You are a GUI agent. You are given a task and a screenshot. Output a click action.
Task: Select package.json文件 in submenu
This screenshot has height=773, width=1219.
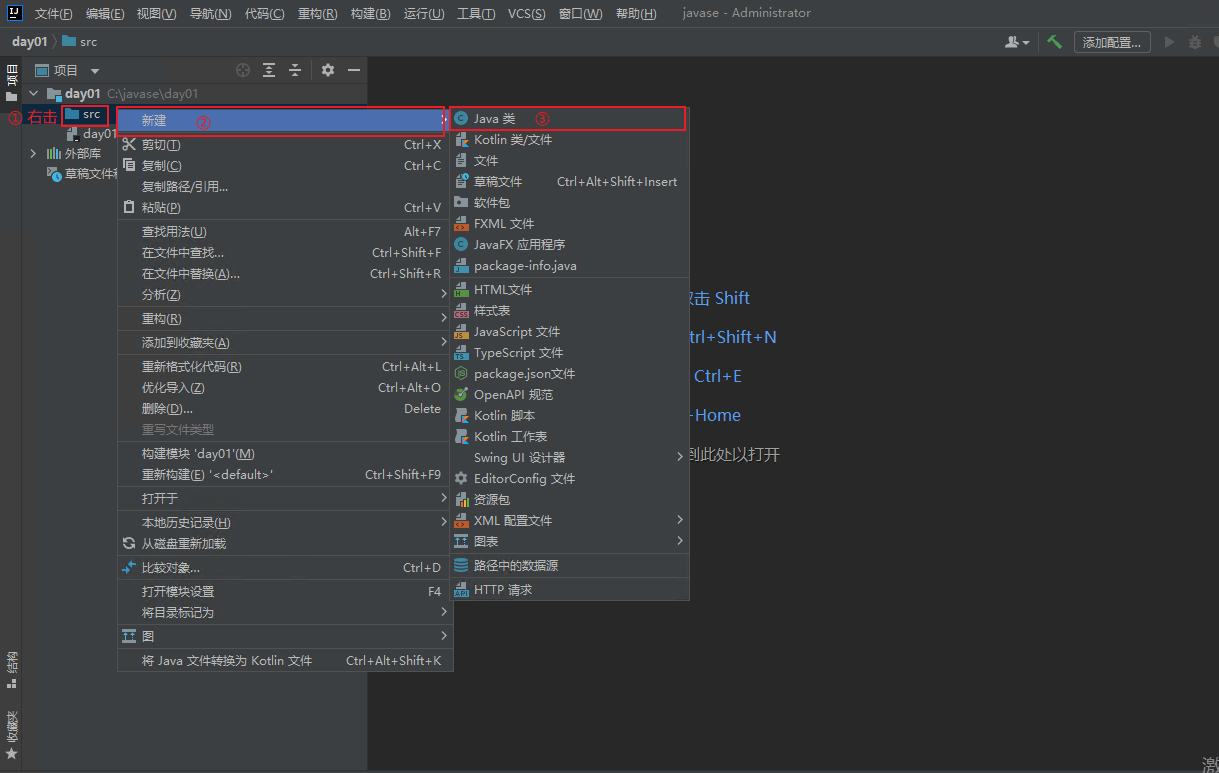(x=568, y=373)
